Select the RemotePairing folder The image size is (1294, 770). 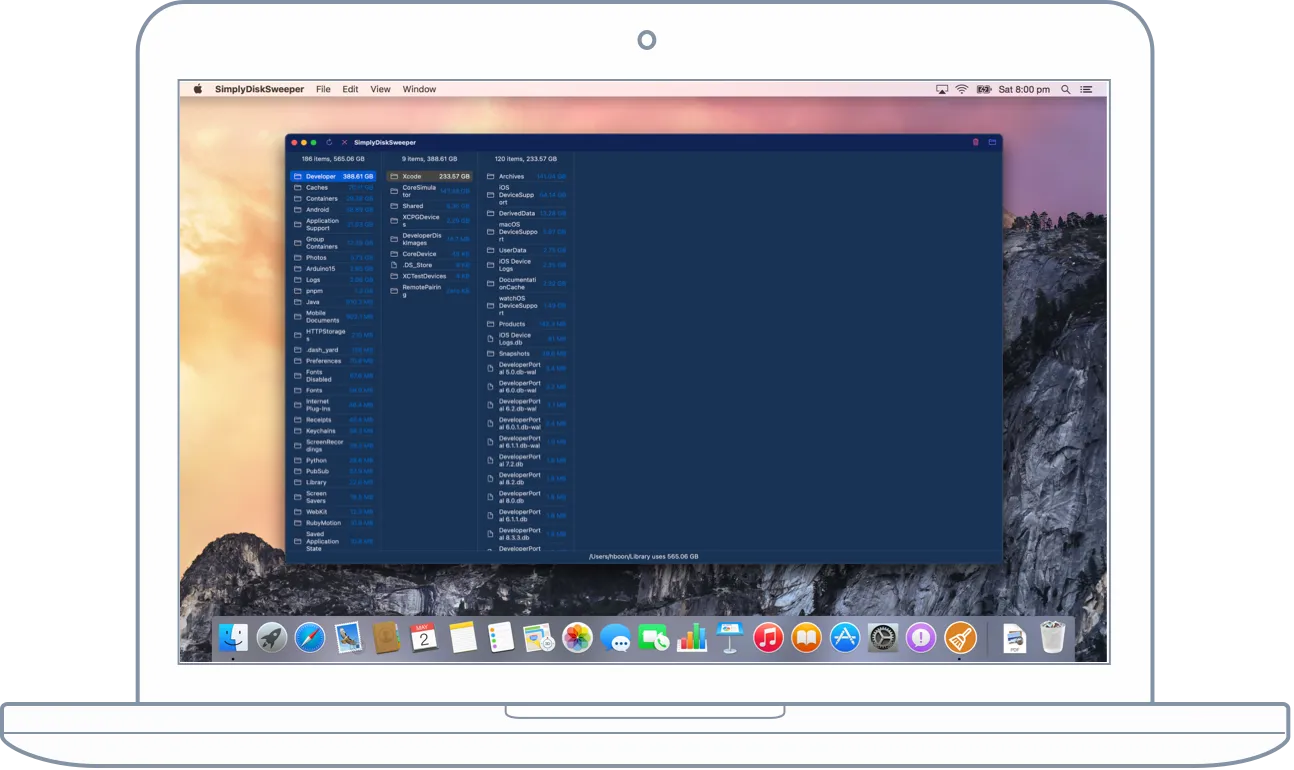[x=430, y=291]
